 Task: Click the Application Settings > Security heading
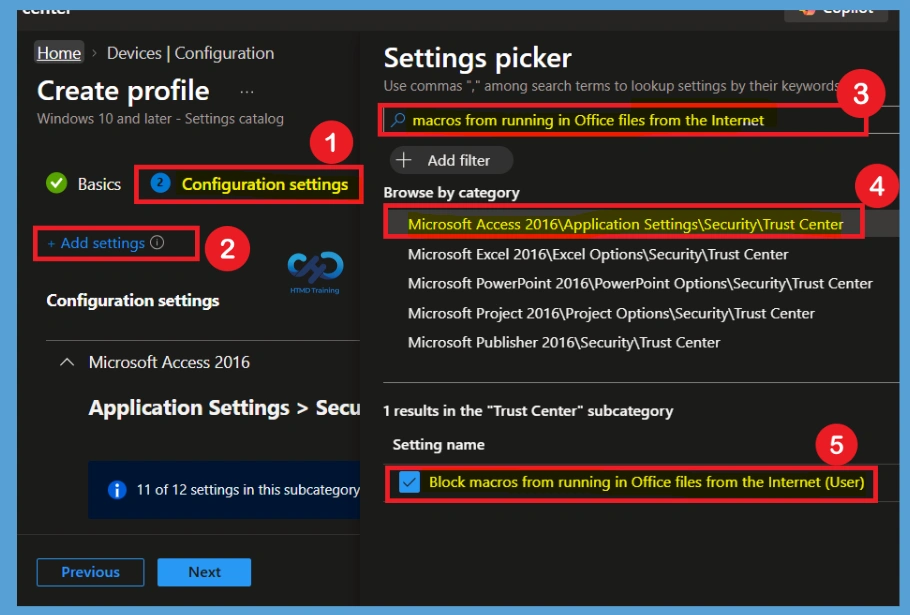[224, 408]
